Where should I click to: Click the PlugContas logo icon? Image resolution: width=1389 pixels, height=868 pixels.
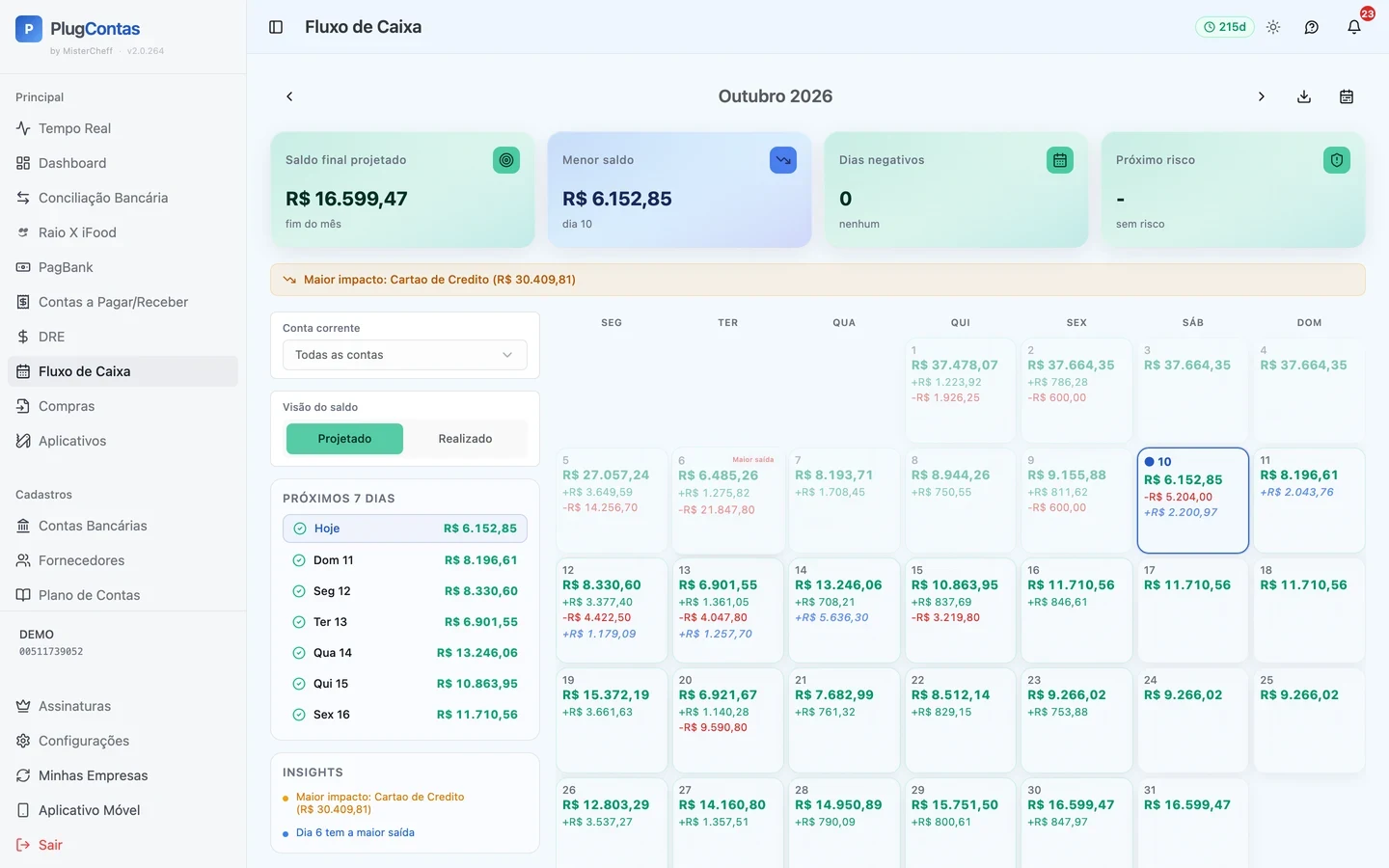pyautogui.click(x=29, y=29)
